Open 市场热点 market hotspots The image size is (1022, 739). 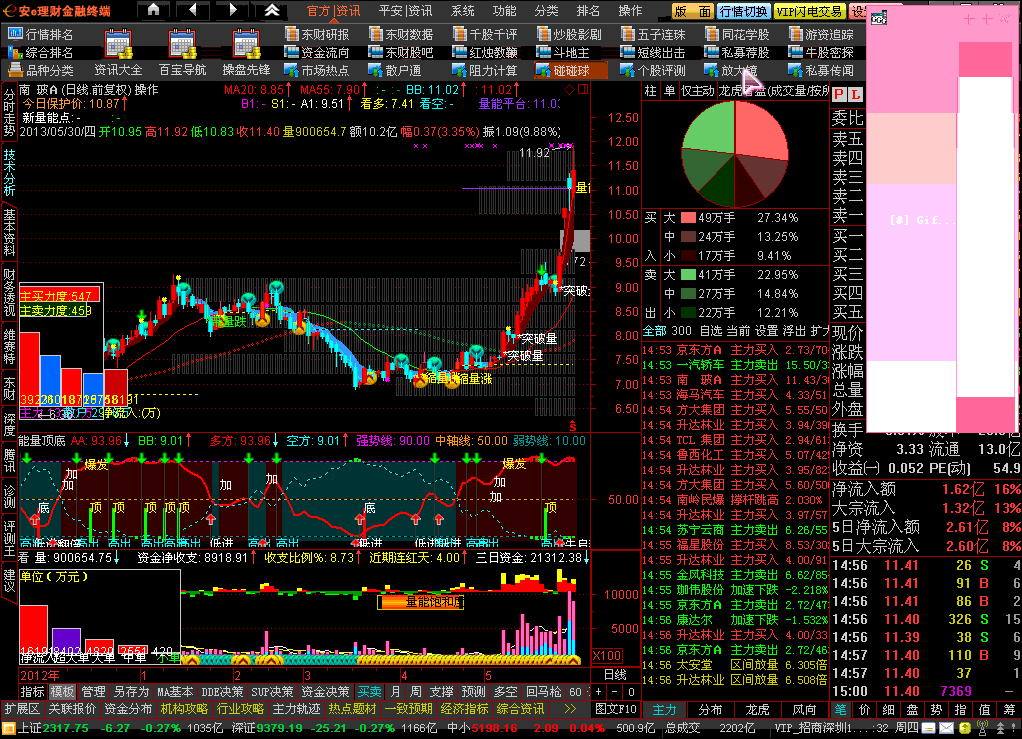(x=317, y=70)
